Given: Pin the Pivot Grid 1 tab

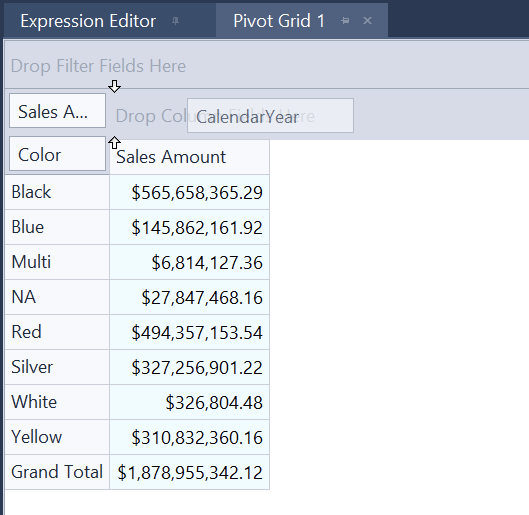Looking at the screenshot, I should pyautogui.click(x=345, y=21).
